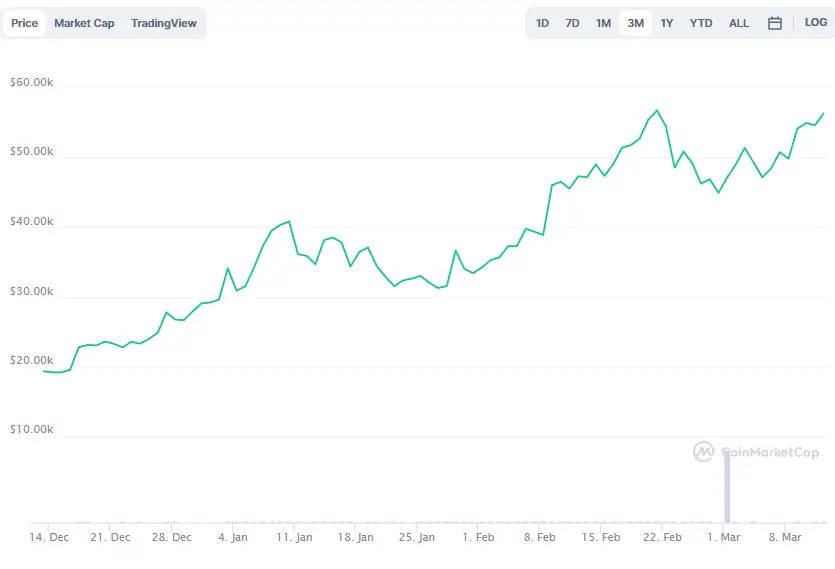Click the 18. Jan date label
Screen dimensions: 835x569
[355, 537]
